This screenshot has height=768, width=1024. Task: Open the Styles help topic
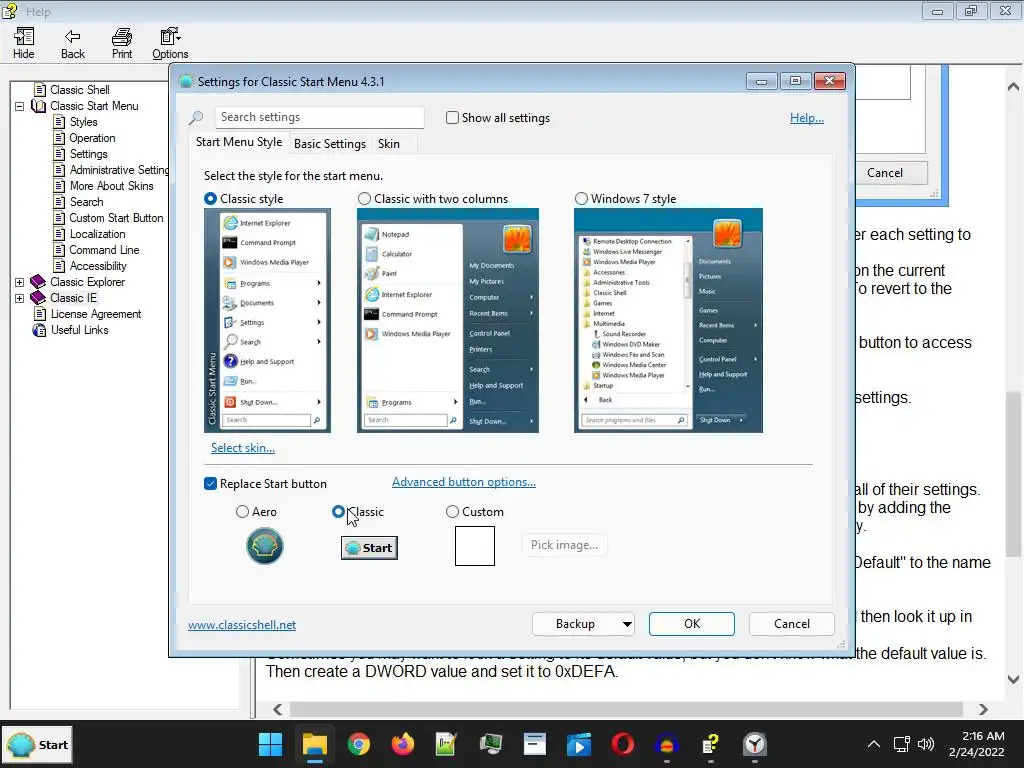click(x=84, y=122)
